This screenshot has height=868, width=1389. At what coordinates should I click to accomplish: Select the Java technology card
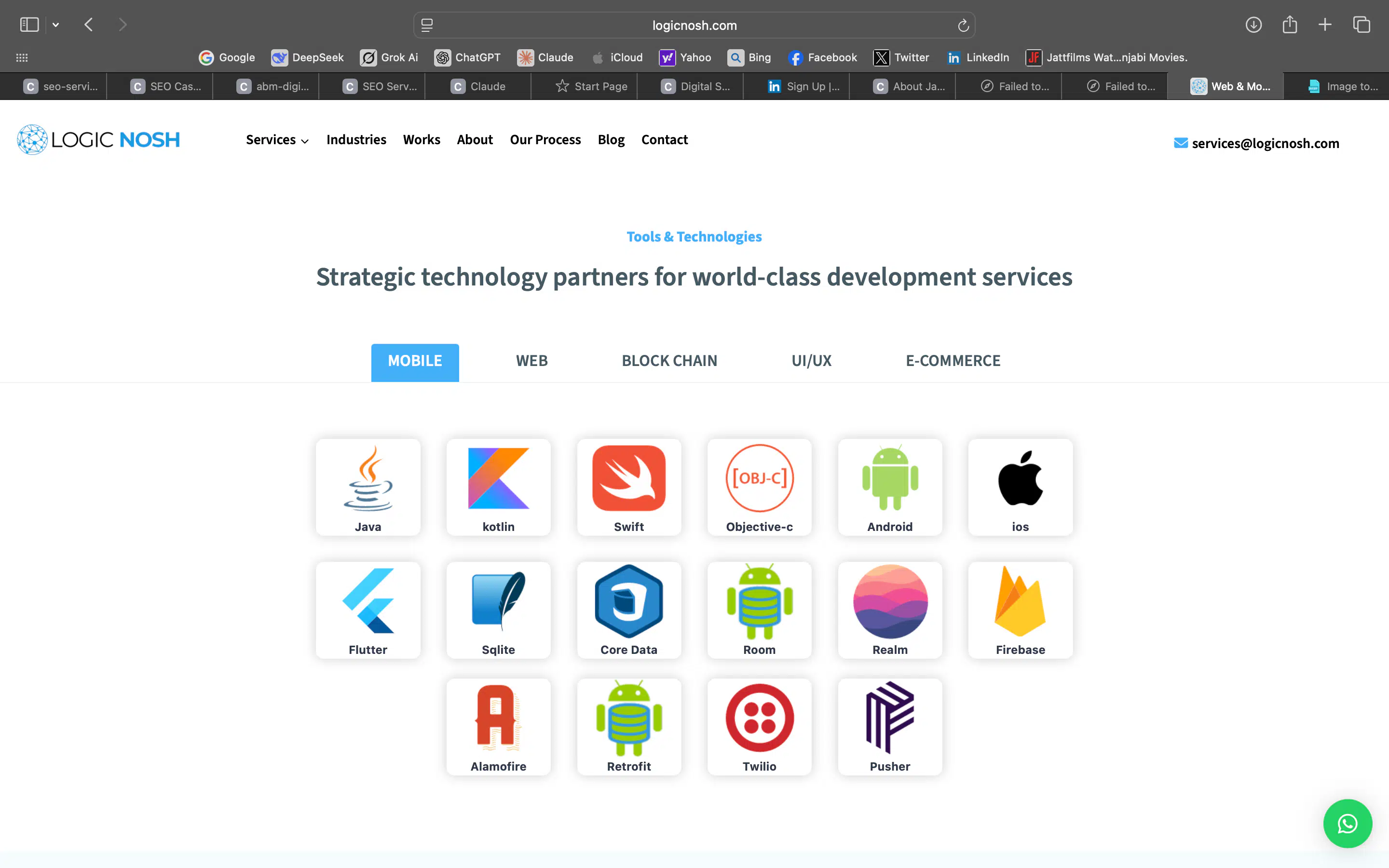[368, 487]
